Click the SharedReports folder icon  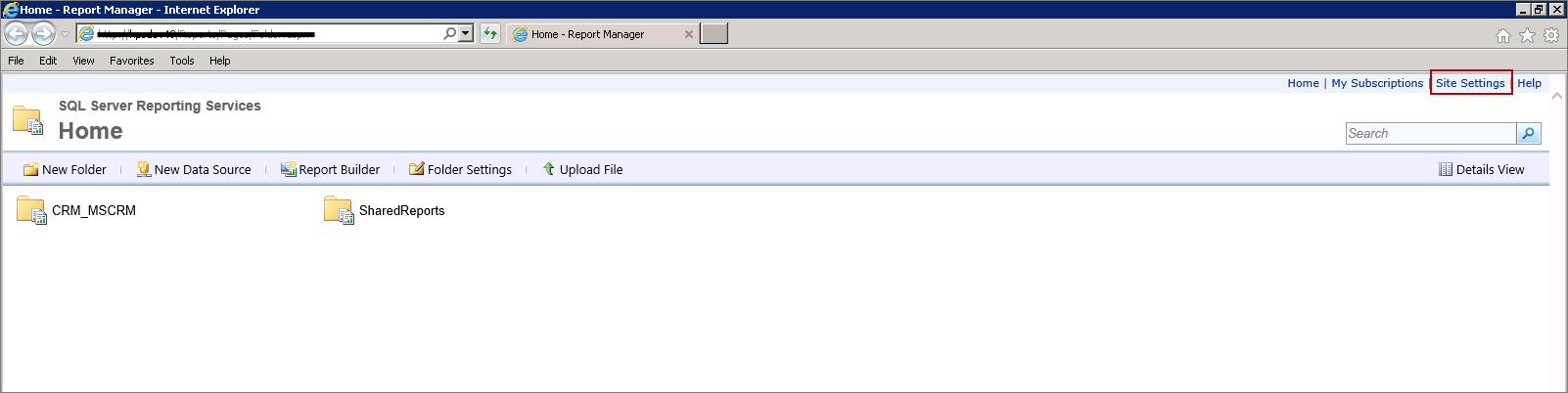tap(339, 210)
